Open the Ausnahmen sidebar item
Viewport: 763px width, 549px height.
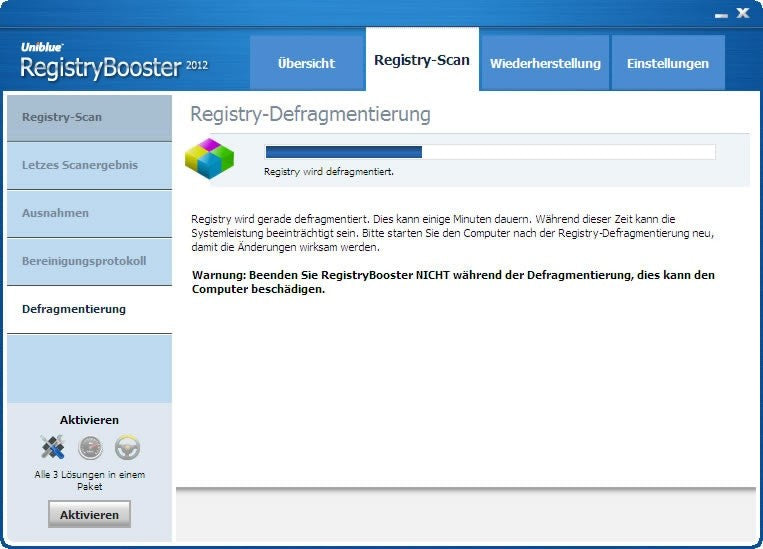90,214
